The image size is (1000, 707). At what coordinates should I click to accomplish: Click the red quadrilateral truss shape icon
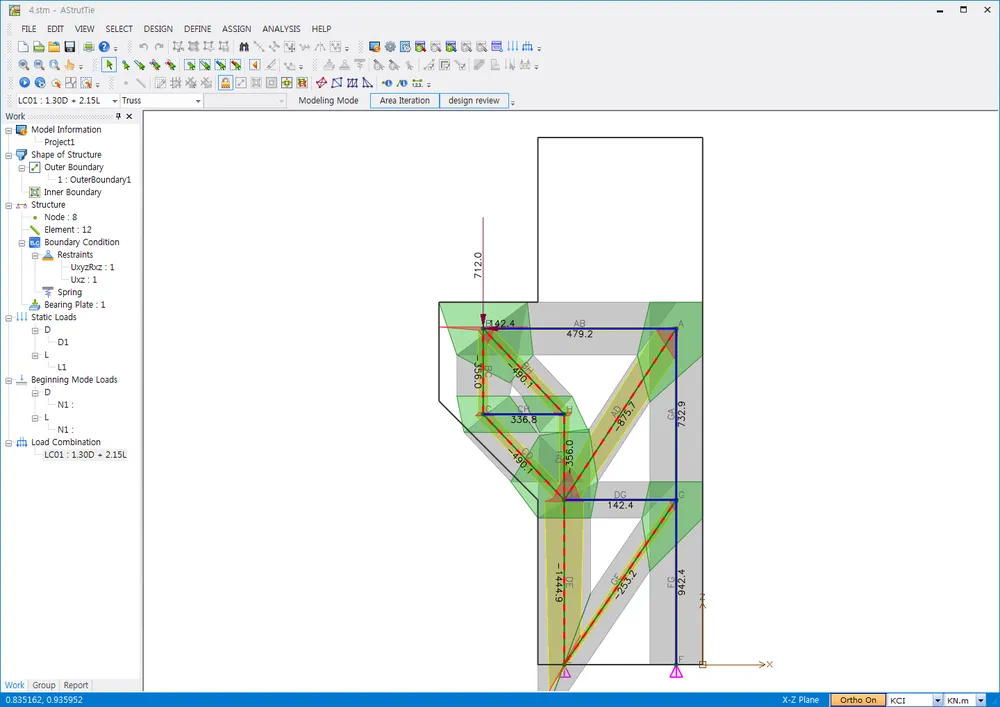(321, 83)
